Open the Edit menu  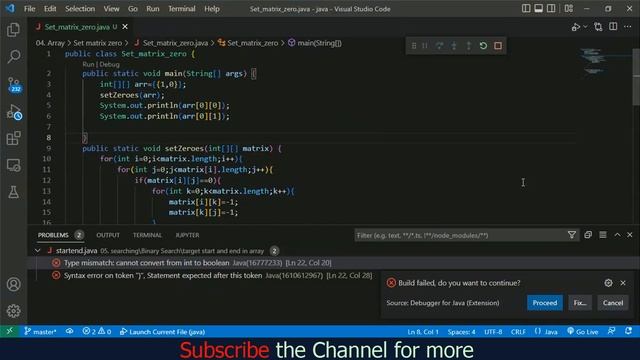point(50,9)
